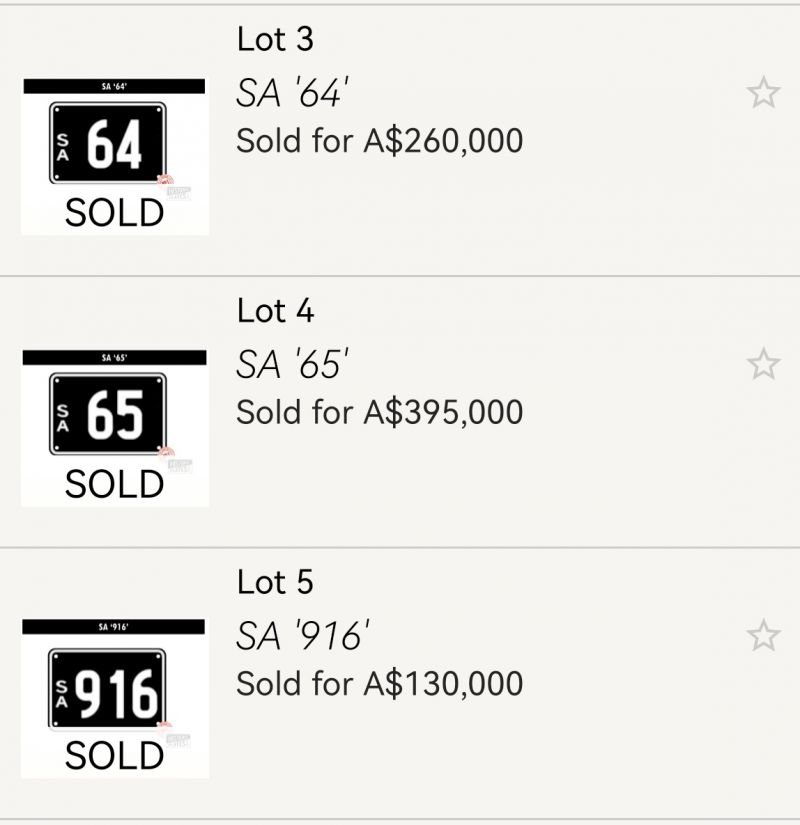
Task: Click the Sold for A$130,000 price
Action: 379,684
